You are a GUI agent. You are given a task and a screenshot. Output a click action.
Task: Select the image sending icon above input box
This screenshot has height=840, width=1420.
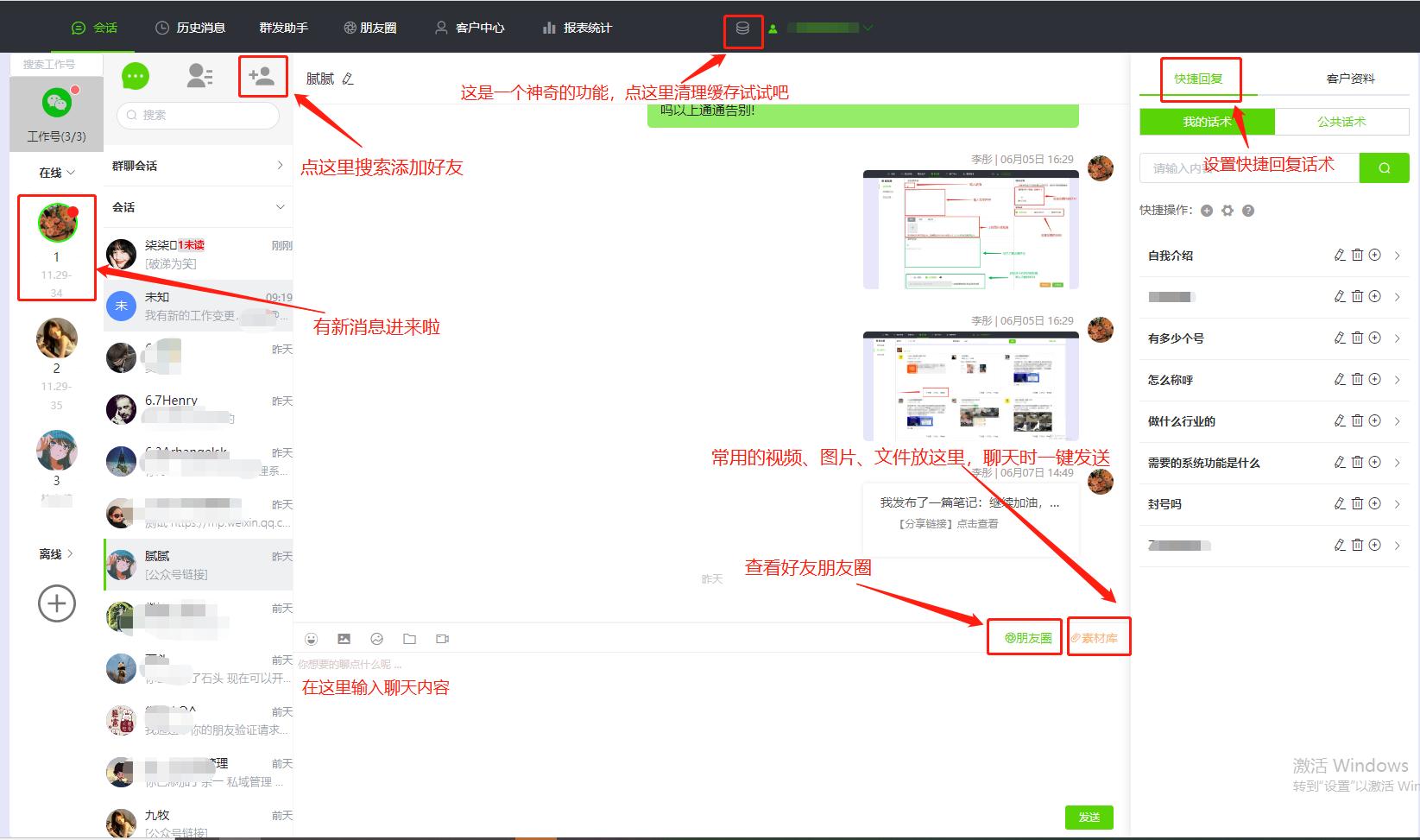coord(344,639)
